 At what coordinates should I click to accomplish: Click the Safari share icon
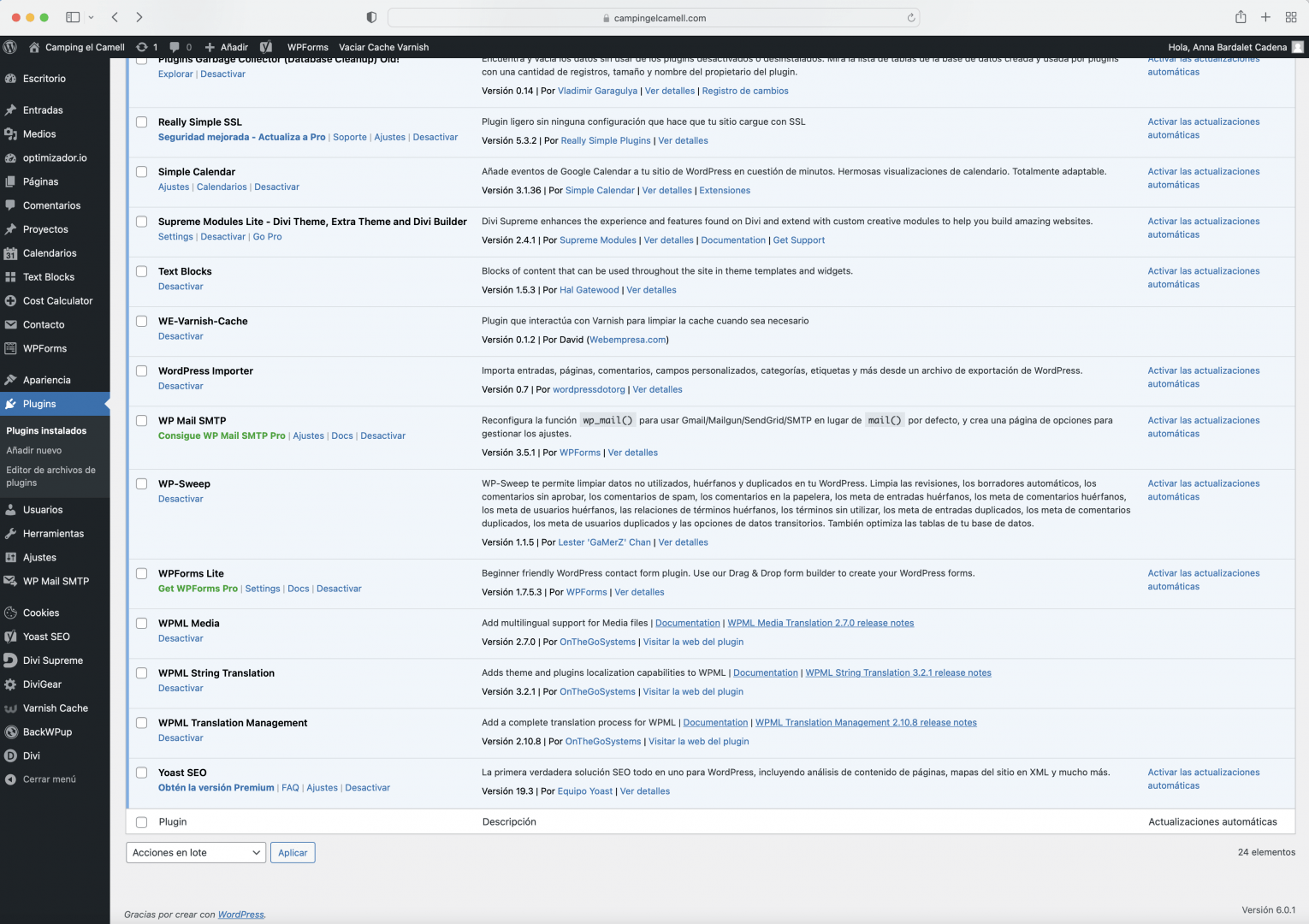(x=1241, y=17)
